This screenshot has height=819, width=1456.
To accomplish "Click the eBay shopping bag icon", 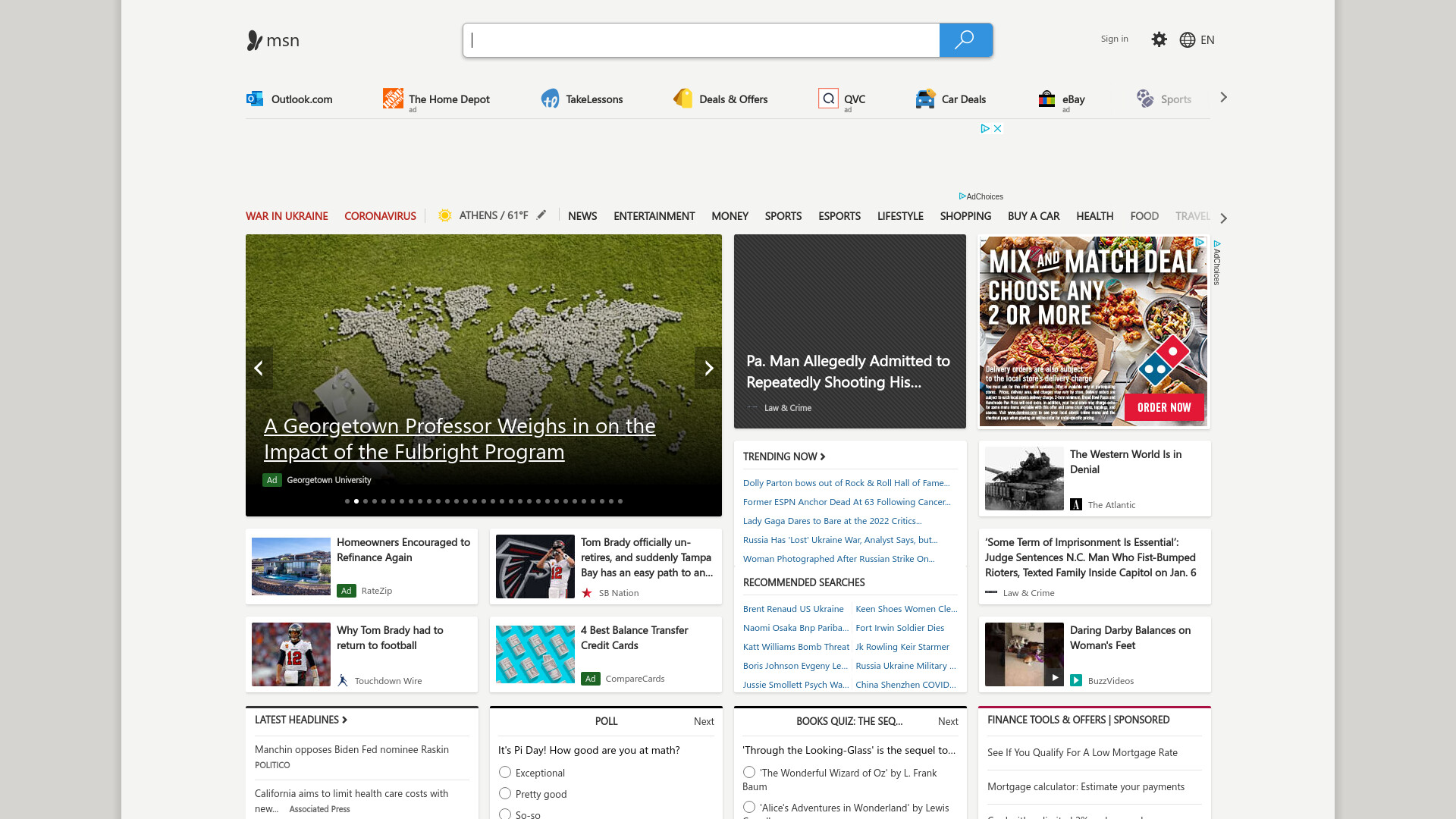I will pyautogui.click(x=1046, y=99).
